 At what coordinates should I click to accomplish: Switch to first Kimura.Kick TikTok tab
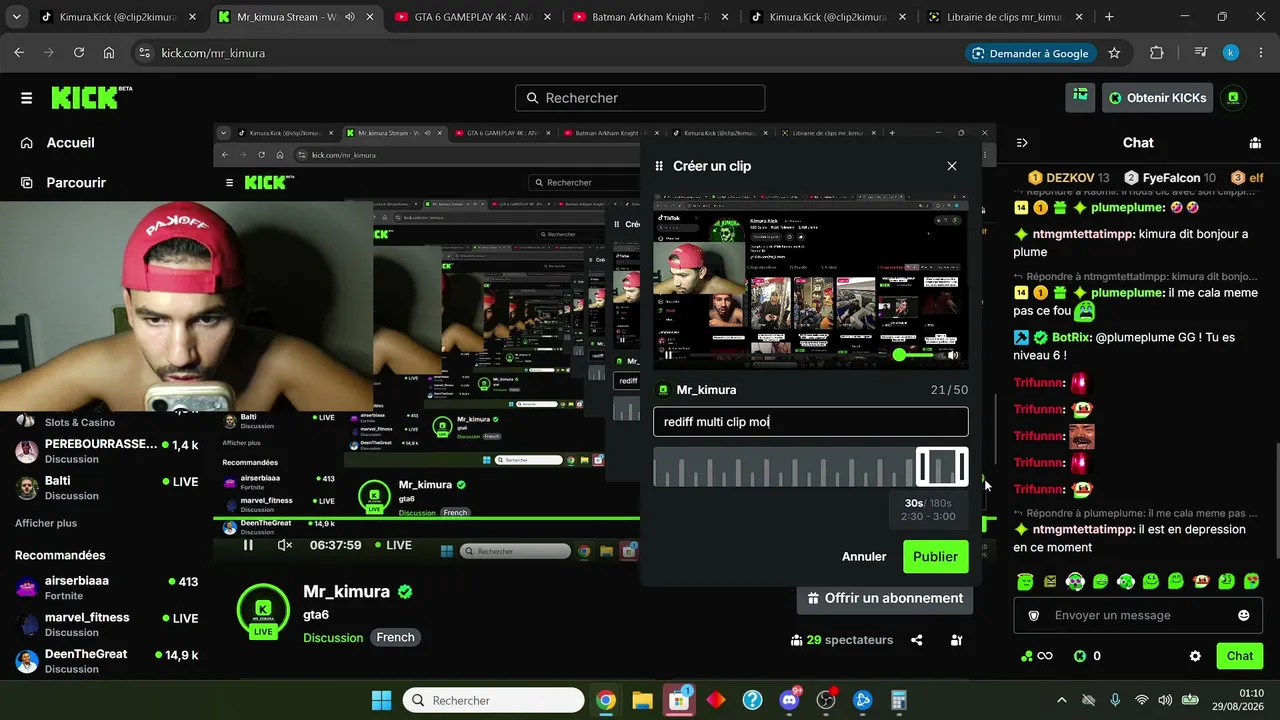(x=116, y=17)
